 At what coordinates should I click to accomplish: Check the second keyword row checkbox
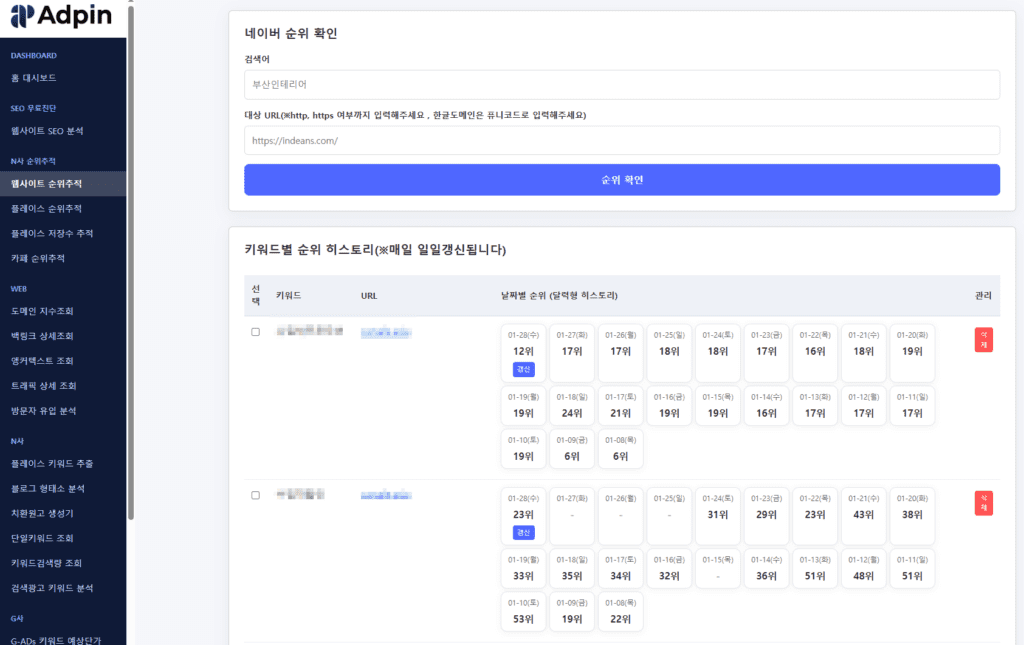point(255,495)
